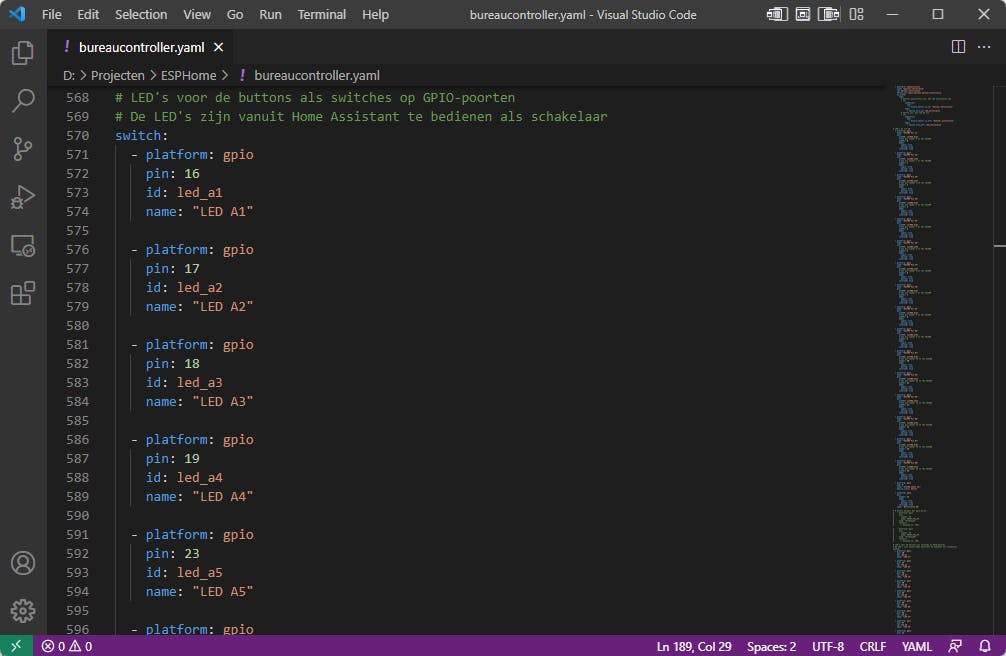Click the ESPHome breadcrumb folder

(188, 75)
